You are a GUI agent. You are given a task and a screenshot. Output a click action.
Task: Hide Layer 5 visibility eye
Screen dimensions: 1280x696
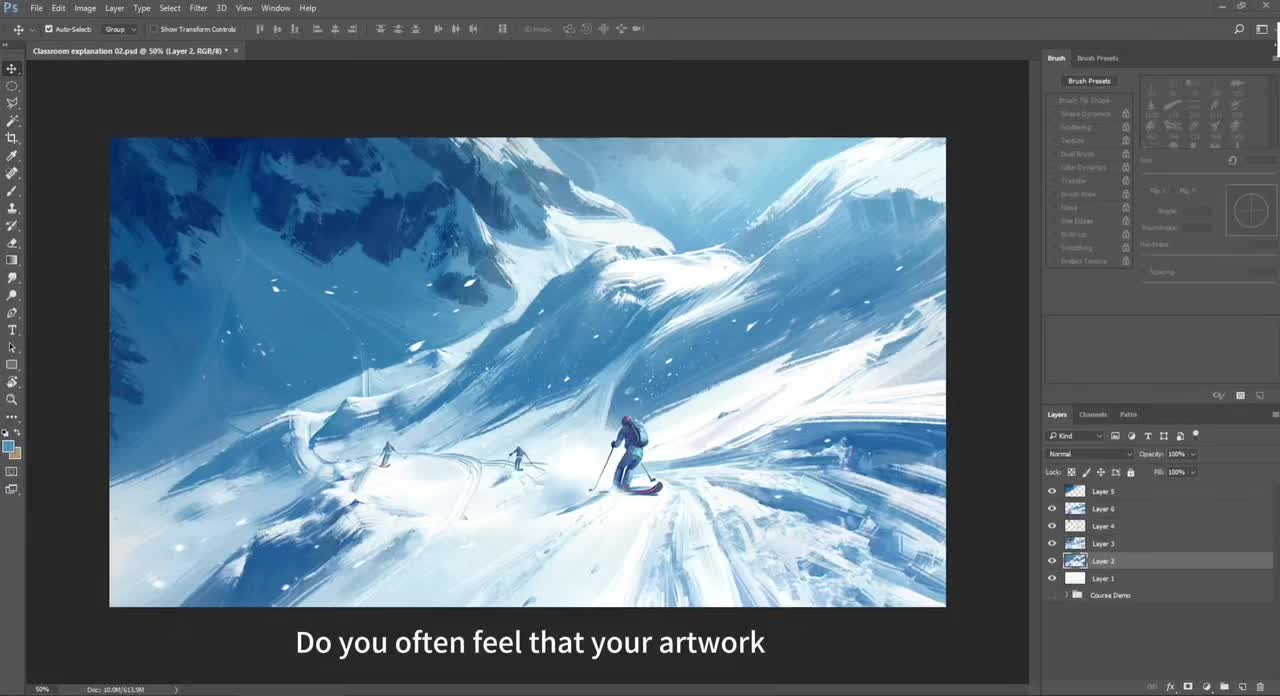(1051, 491)
